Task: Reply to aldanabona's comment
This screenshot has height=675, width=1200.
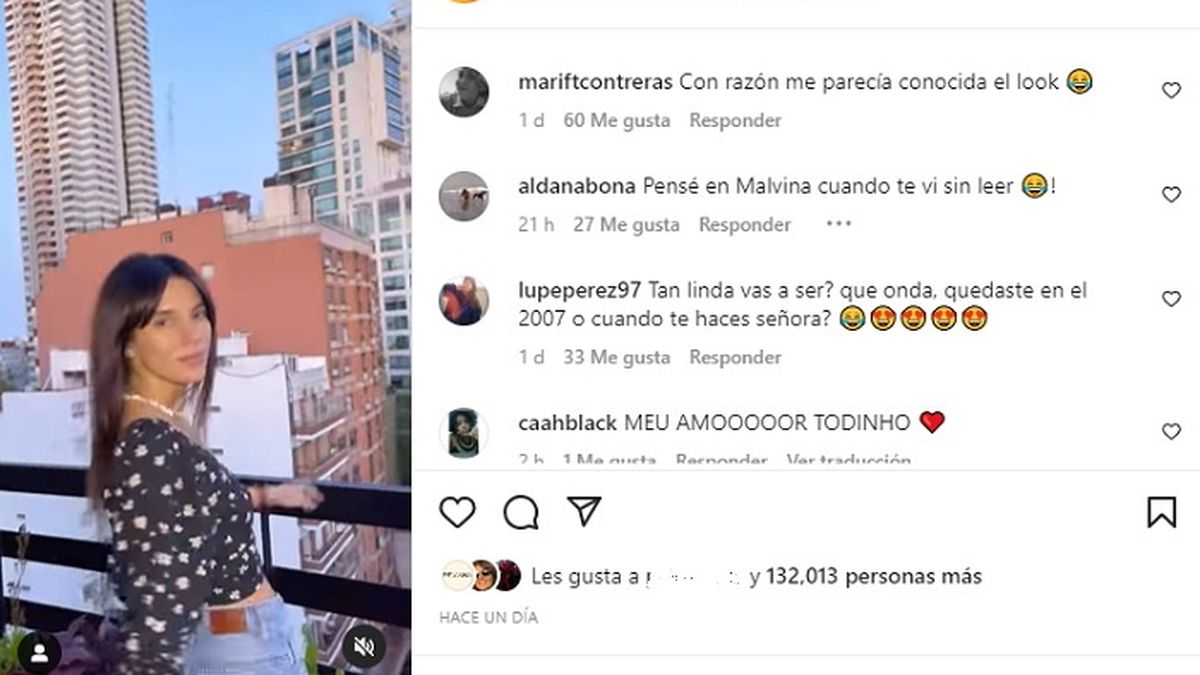Action: click(745, 225)
